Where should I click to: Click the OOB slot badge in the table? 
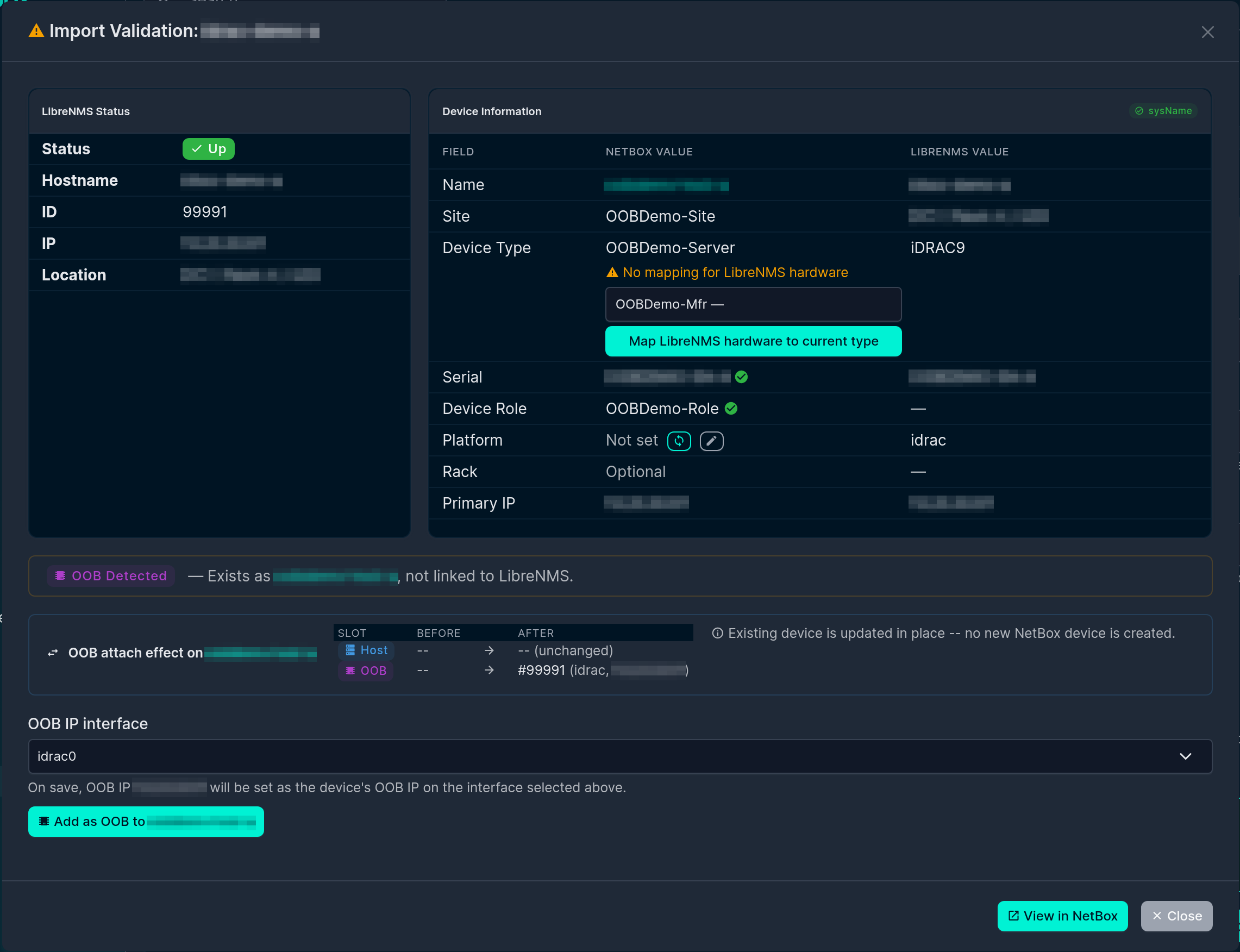pyautogui.click(x=366, y=671)
